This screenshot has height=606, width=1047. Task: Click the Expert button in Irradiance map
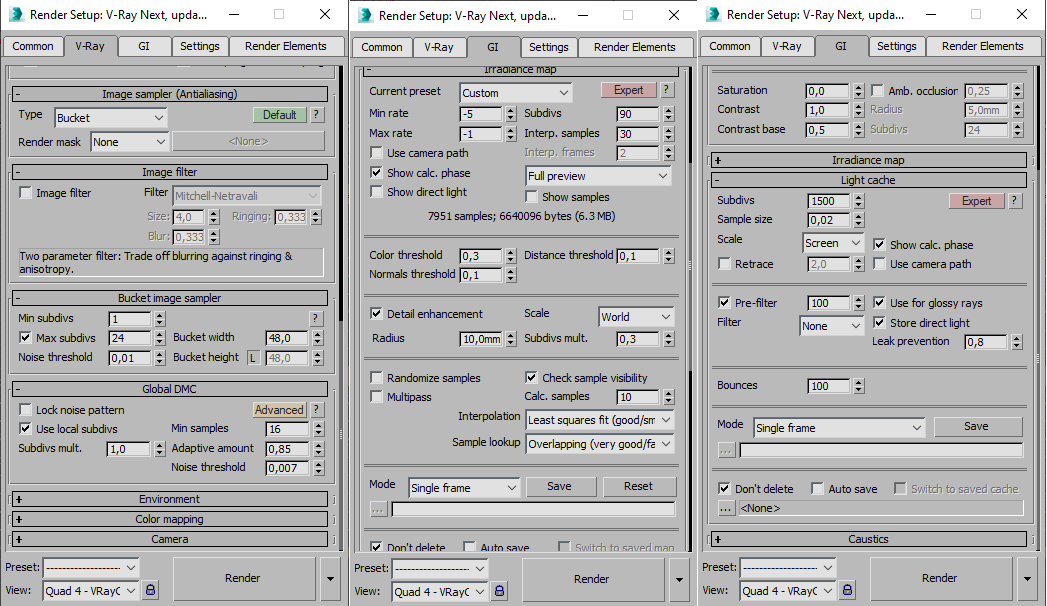click(x=628, y=90)
